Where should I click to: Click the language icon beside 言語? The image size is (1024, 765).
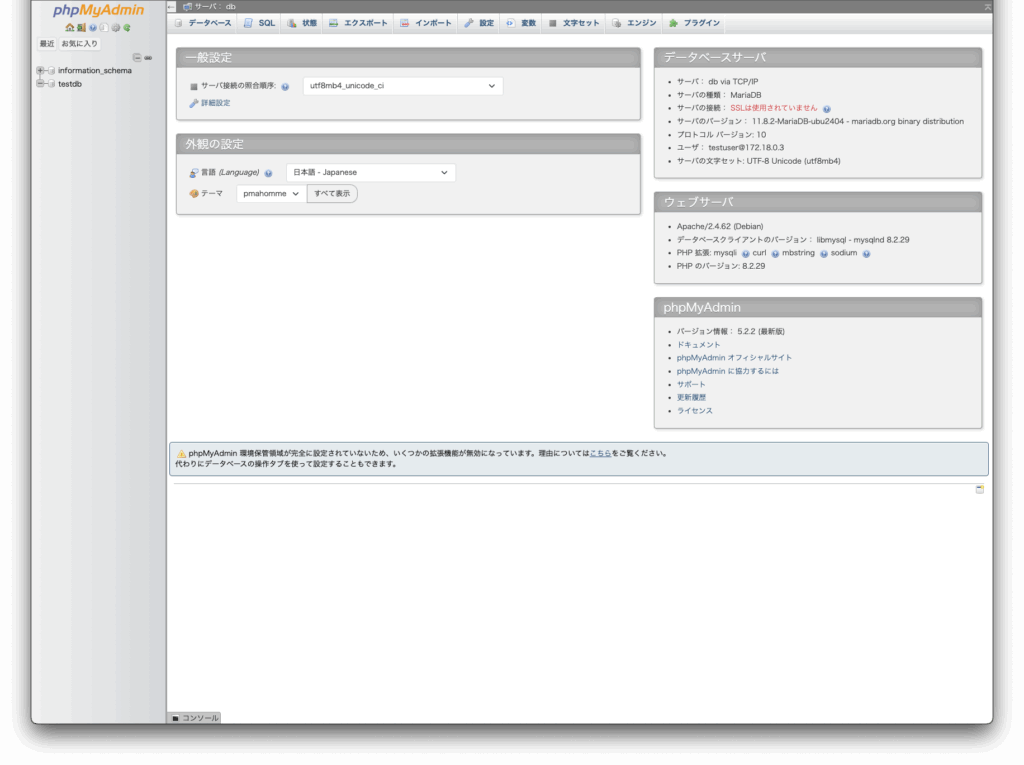point(194,173)
